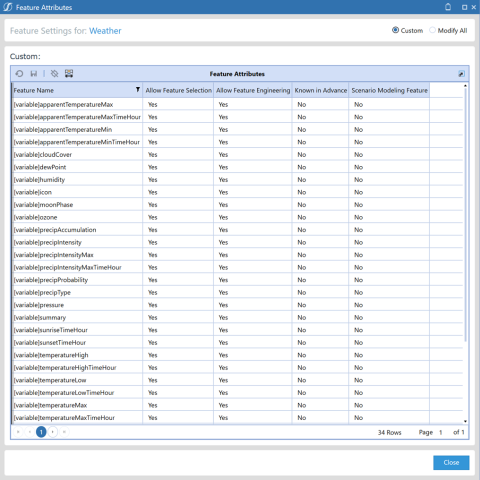Screen dimensions: 480x480
Task: Select the Custom radio button
Action: point(395,30)
